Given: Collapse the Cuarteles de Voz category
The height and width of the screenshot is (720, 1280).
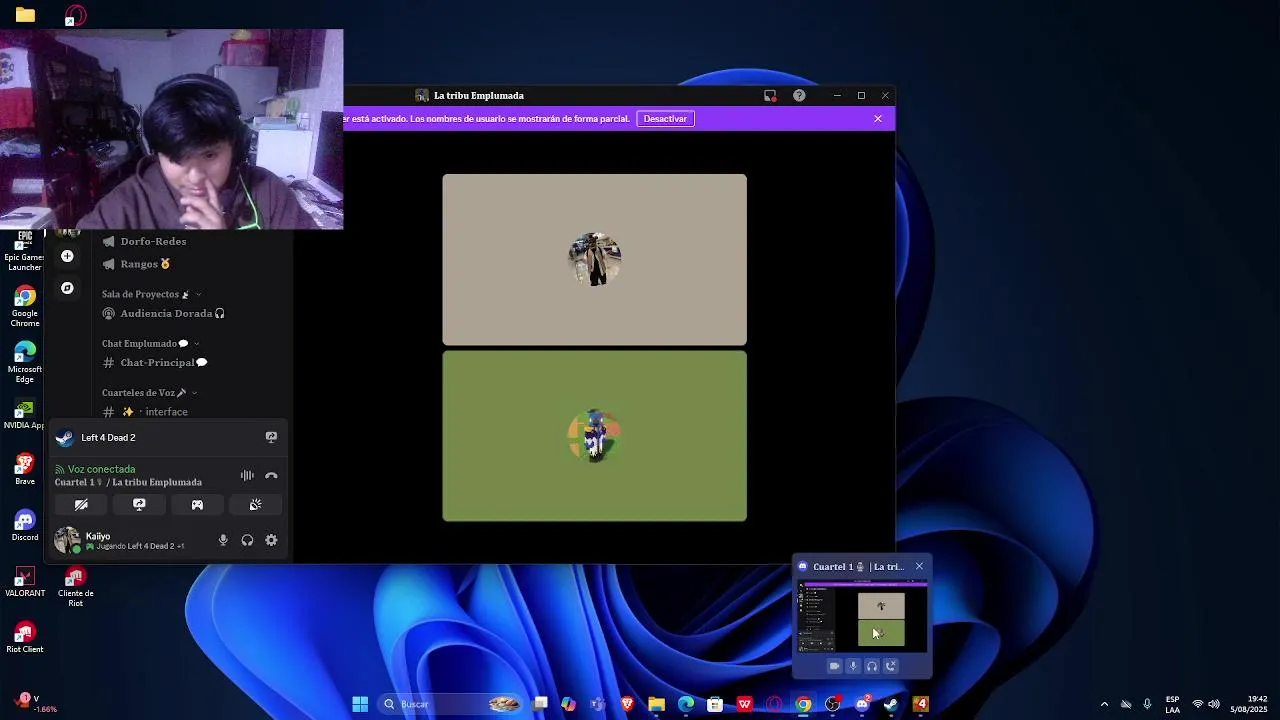Looking at the screenshot, I should (x=149, y=392).
